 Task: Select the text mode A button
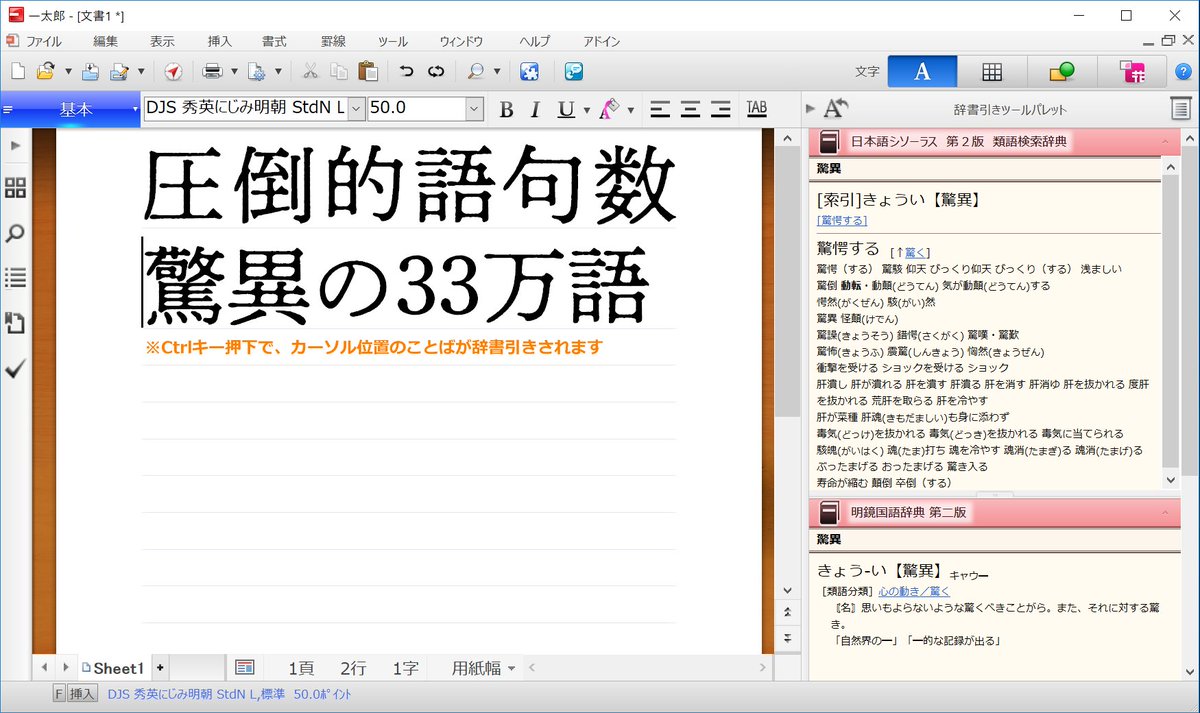pos(922,71)
